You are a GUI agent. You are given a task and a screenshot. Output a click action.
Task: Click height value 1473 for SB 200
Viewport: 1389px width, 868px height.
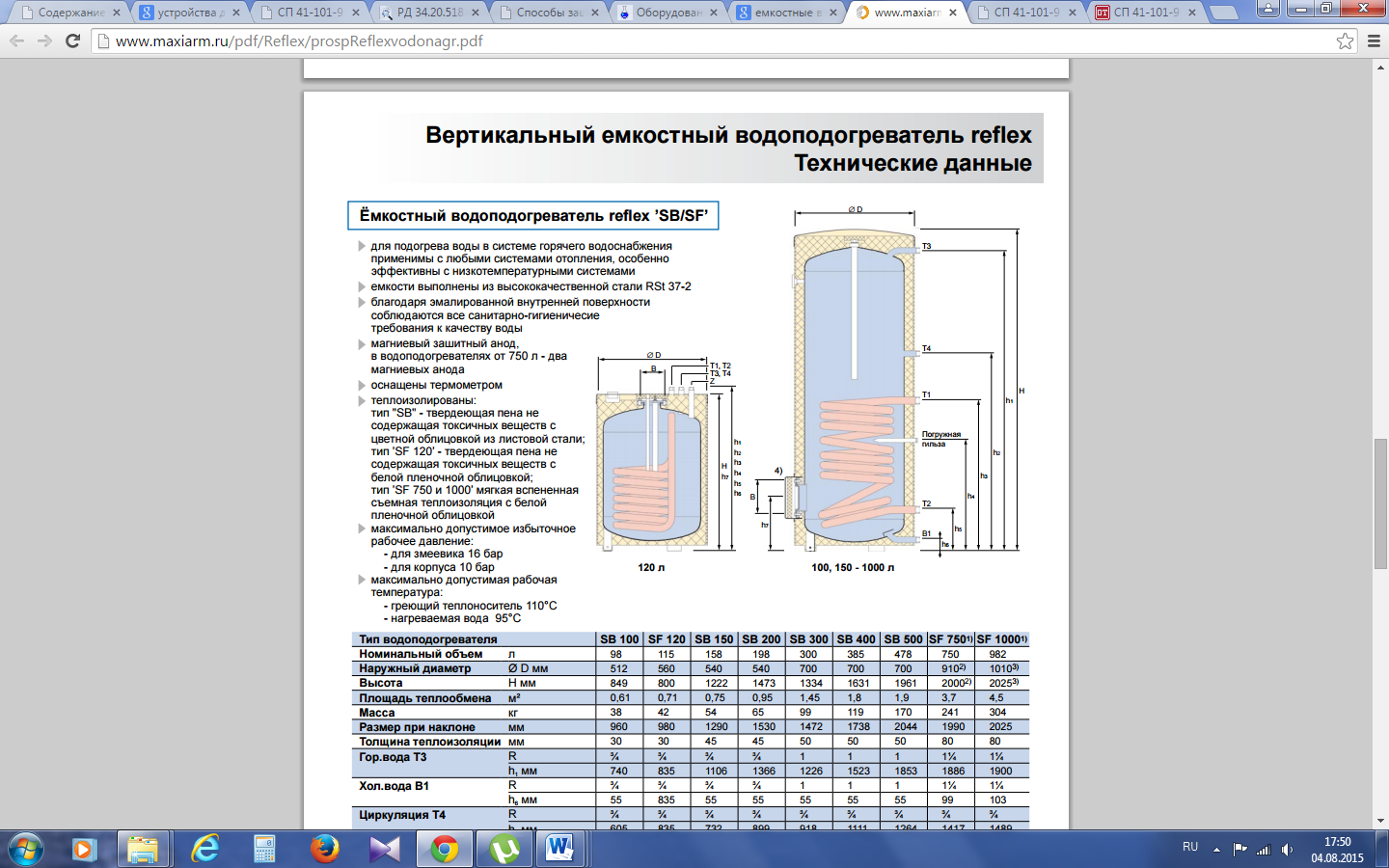pos(764,683)
